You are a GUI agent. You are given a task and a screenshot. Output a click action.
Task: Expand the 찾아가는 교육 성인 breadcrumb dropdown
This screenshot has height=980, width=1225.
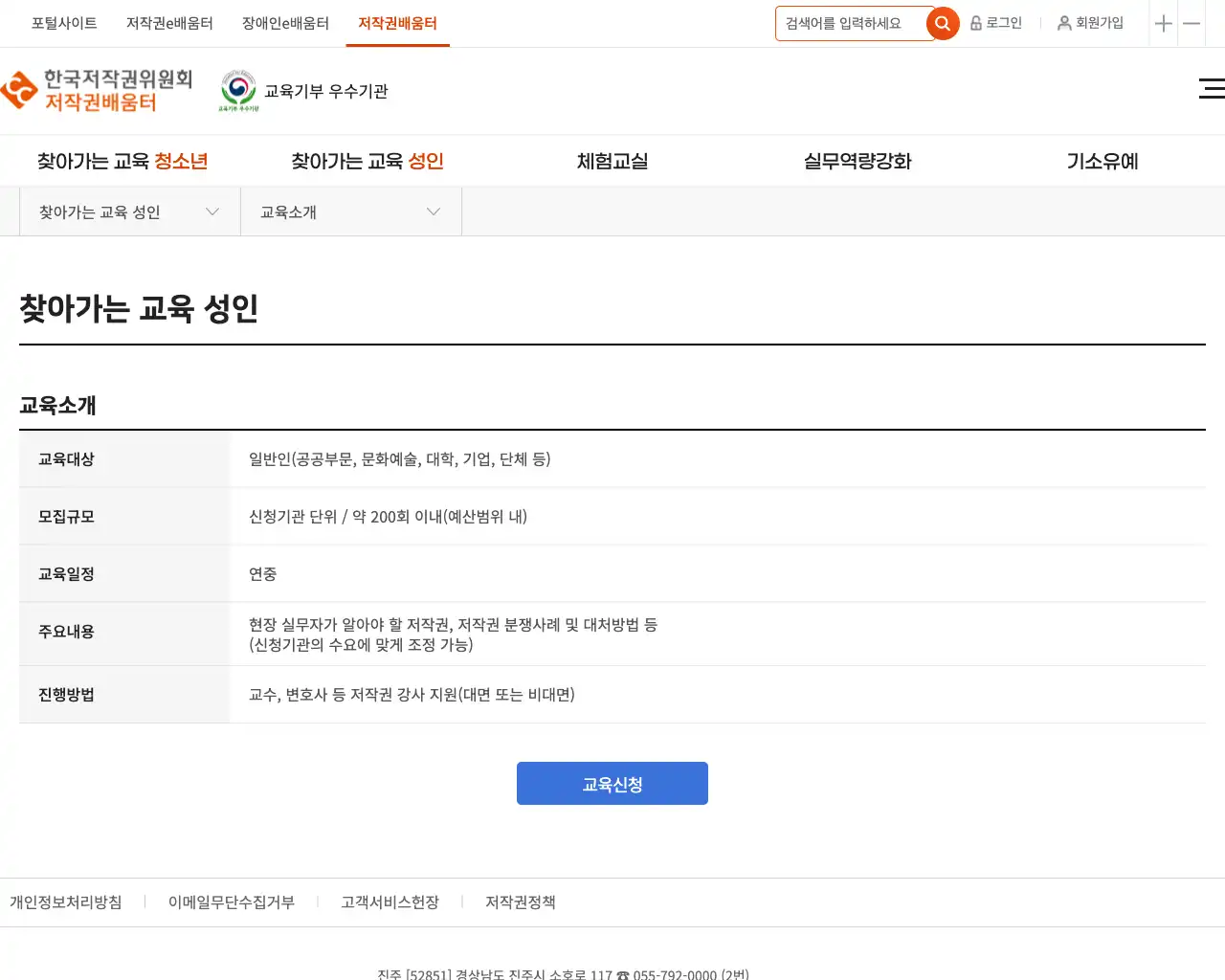[129, 212]
